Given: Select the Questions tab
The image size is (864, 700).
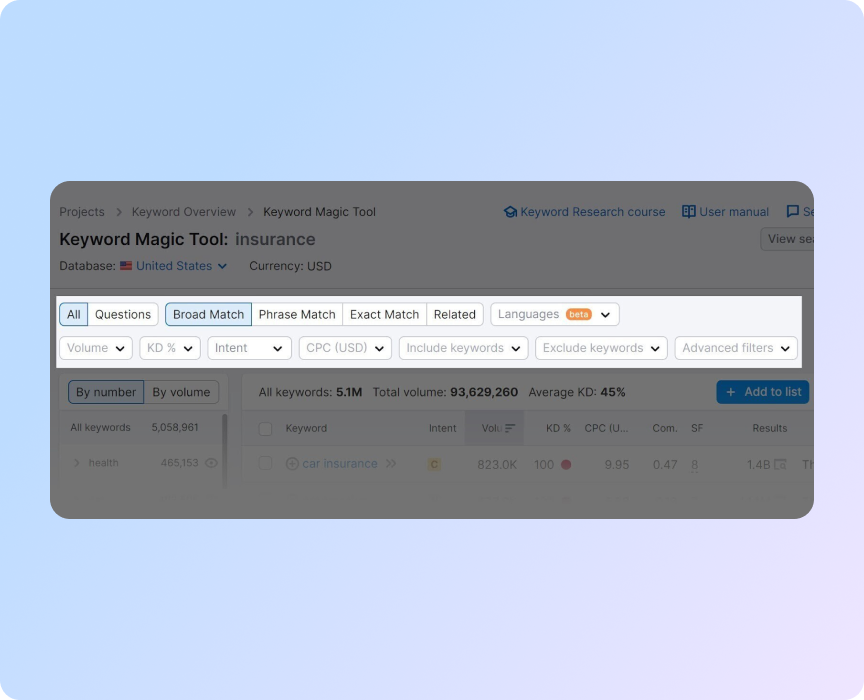Looking at the screenshot, I should pos(122,314).
